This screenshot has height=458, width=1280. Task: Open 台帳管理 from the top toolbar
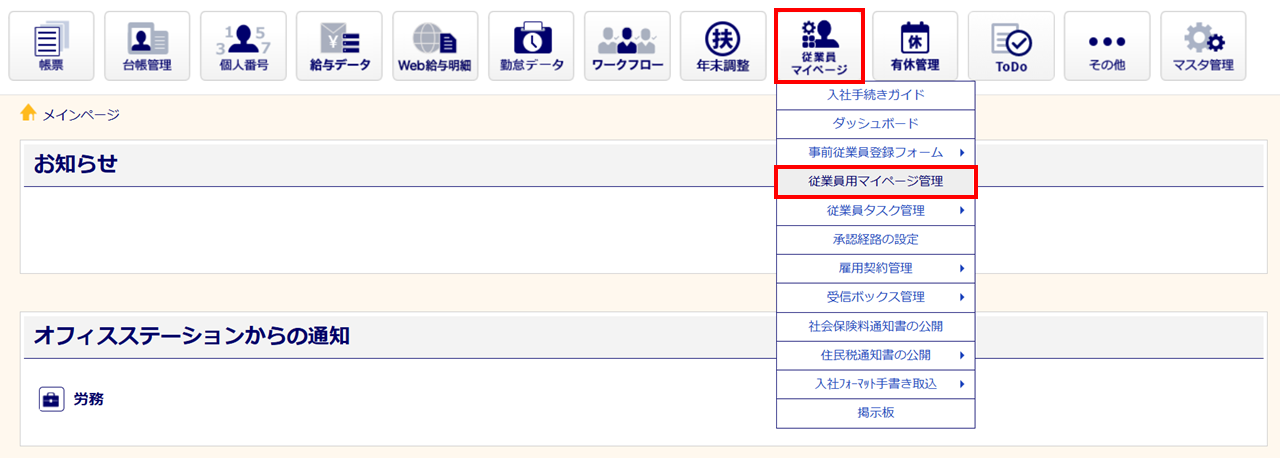(x=147, y=46)
